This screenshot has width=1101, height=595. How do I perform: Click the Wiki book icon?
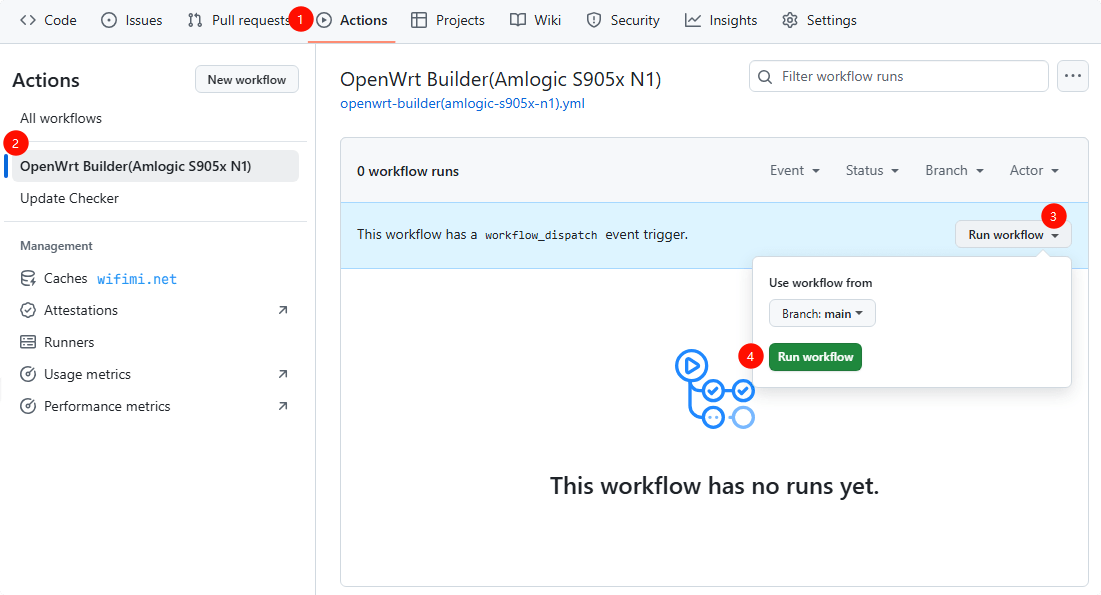(517, 20)
